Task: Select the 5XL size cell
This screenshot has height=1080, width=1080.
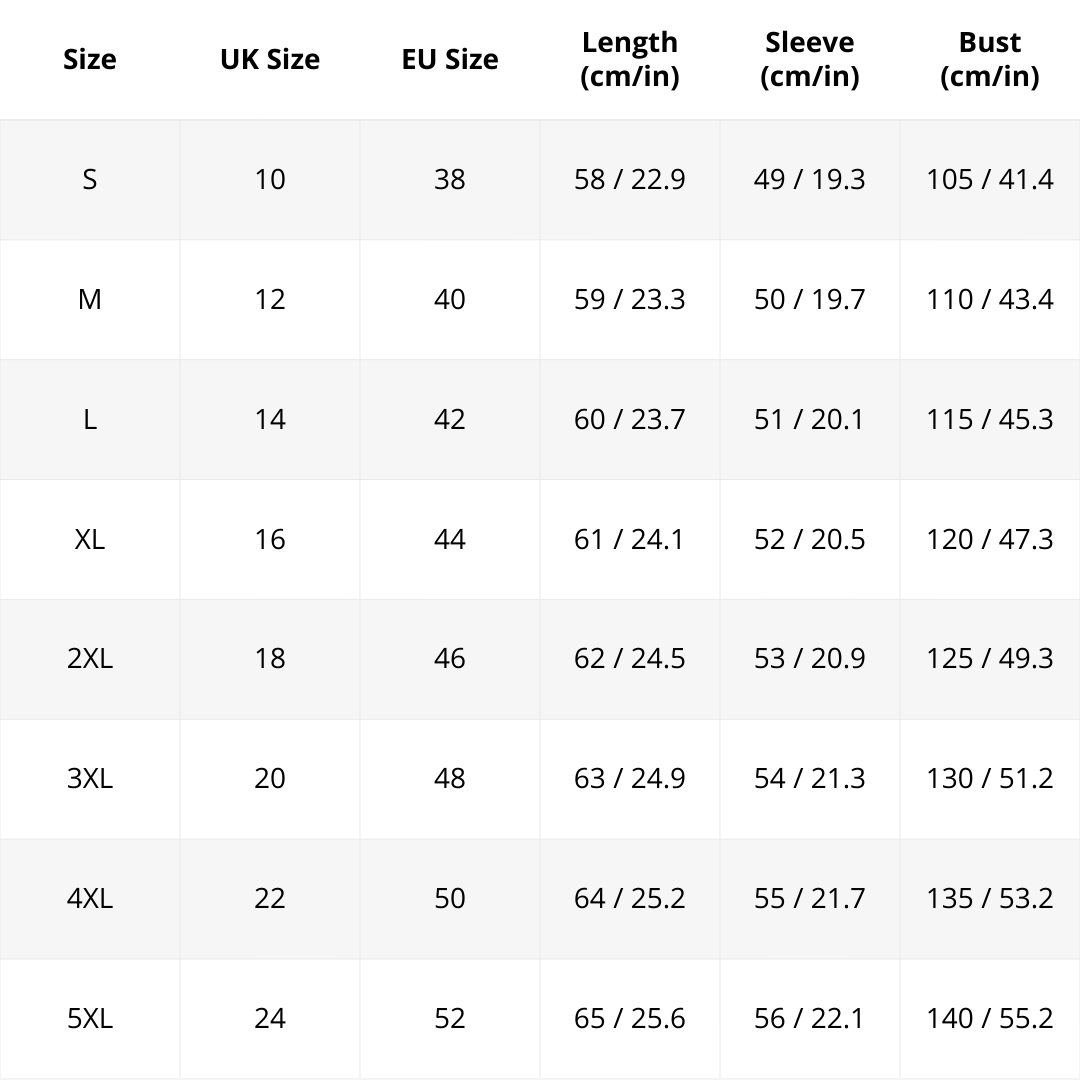Action: 90,1018
